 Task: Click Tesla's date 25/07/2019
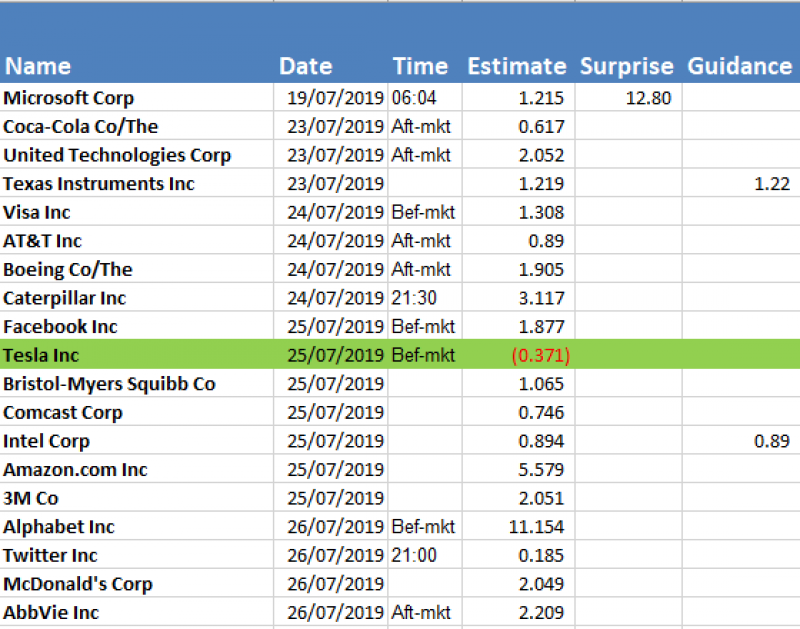(335, 355)
